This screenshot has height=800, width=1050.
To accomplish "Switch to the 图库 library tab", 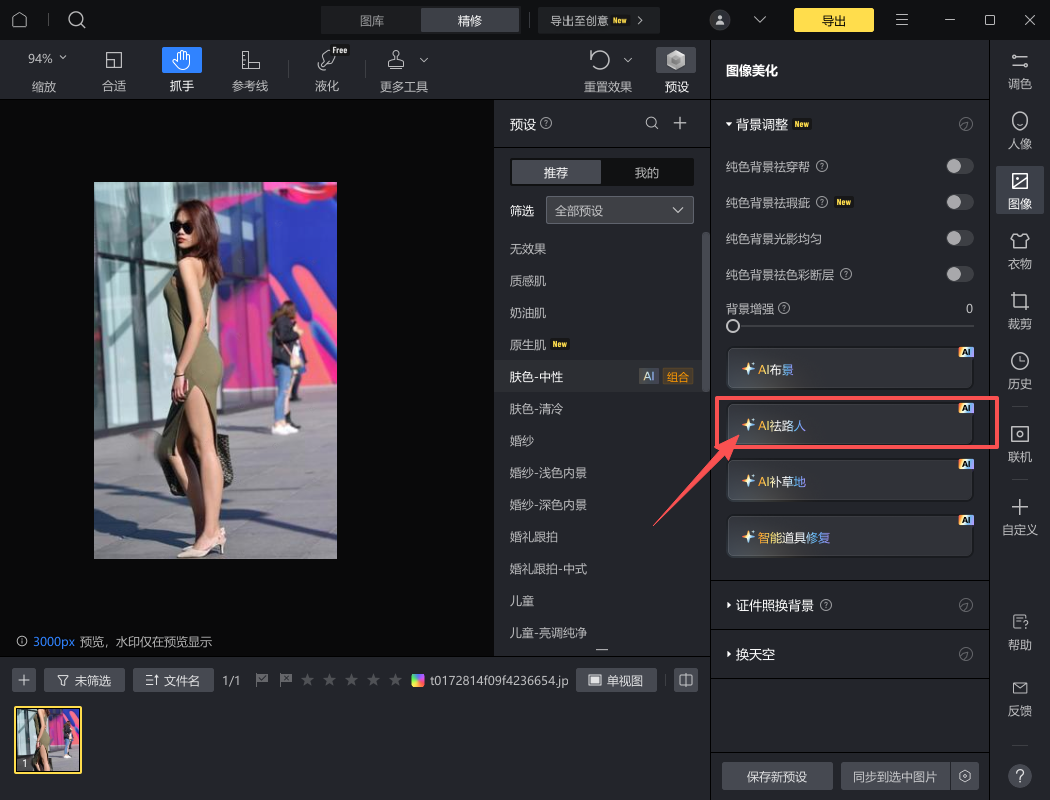I will pos(371,20).
